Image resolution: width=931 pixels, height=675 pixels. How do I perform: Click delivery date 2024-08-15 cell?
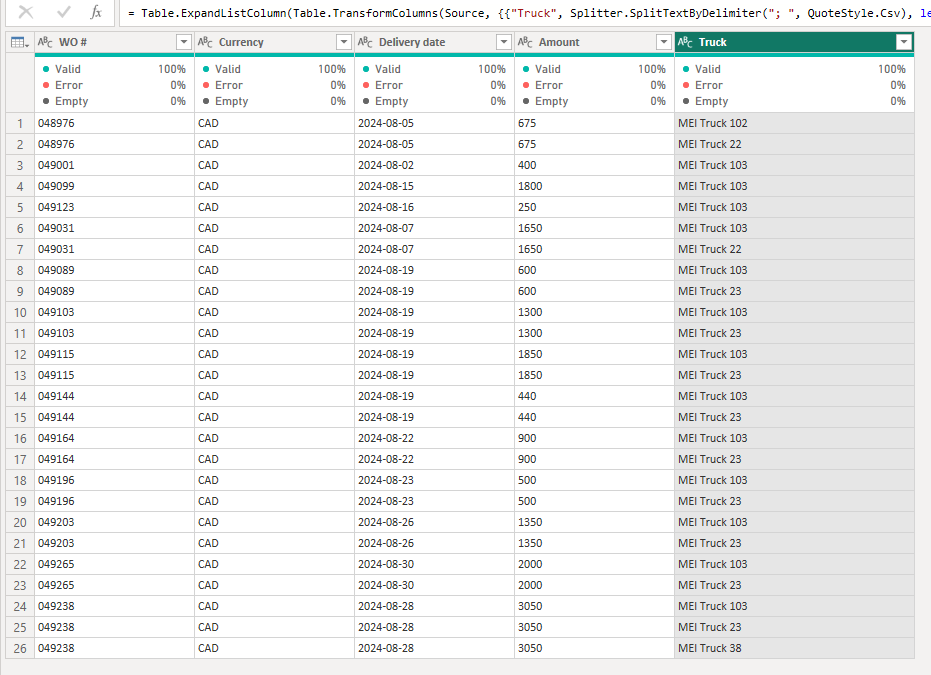435,186
